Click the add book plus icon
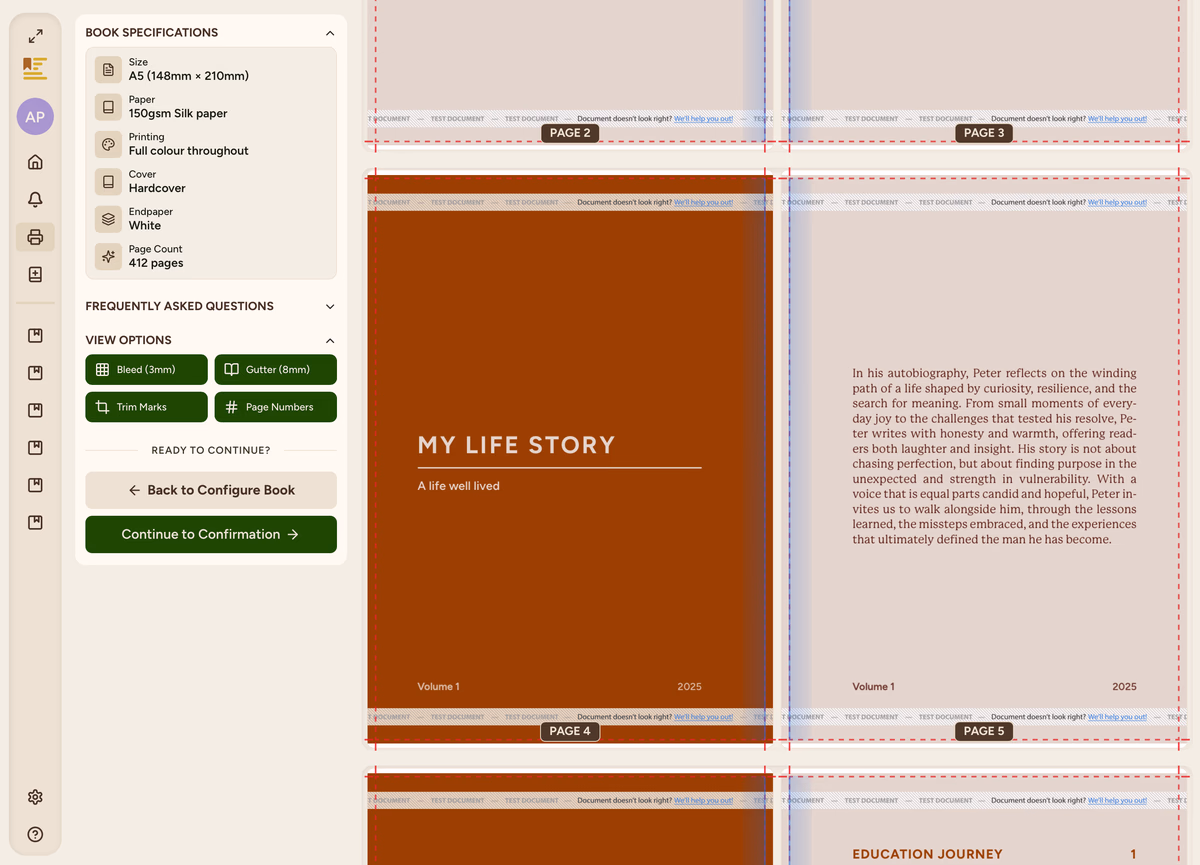 (x=35, y=275)
